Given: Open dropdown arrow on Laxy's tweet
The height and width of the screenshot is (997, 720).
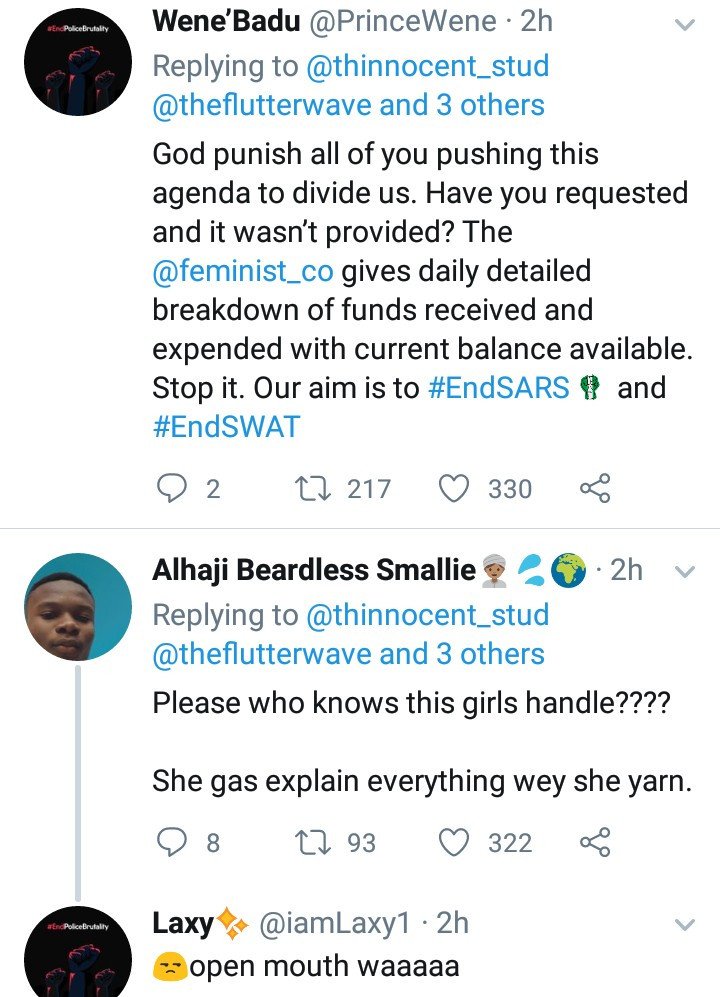Looking at the screenshot, I should point(685,923).
